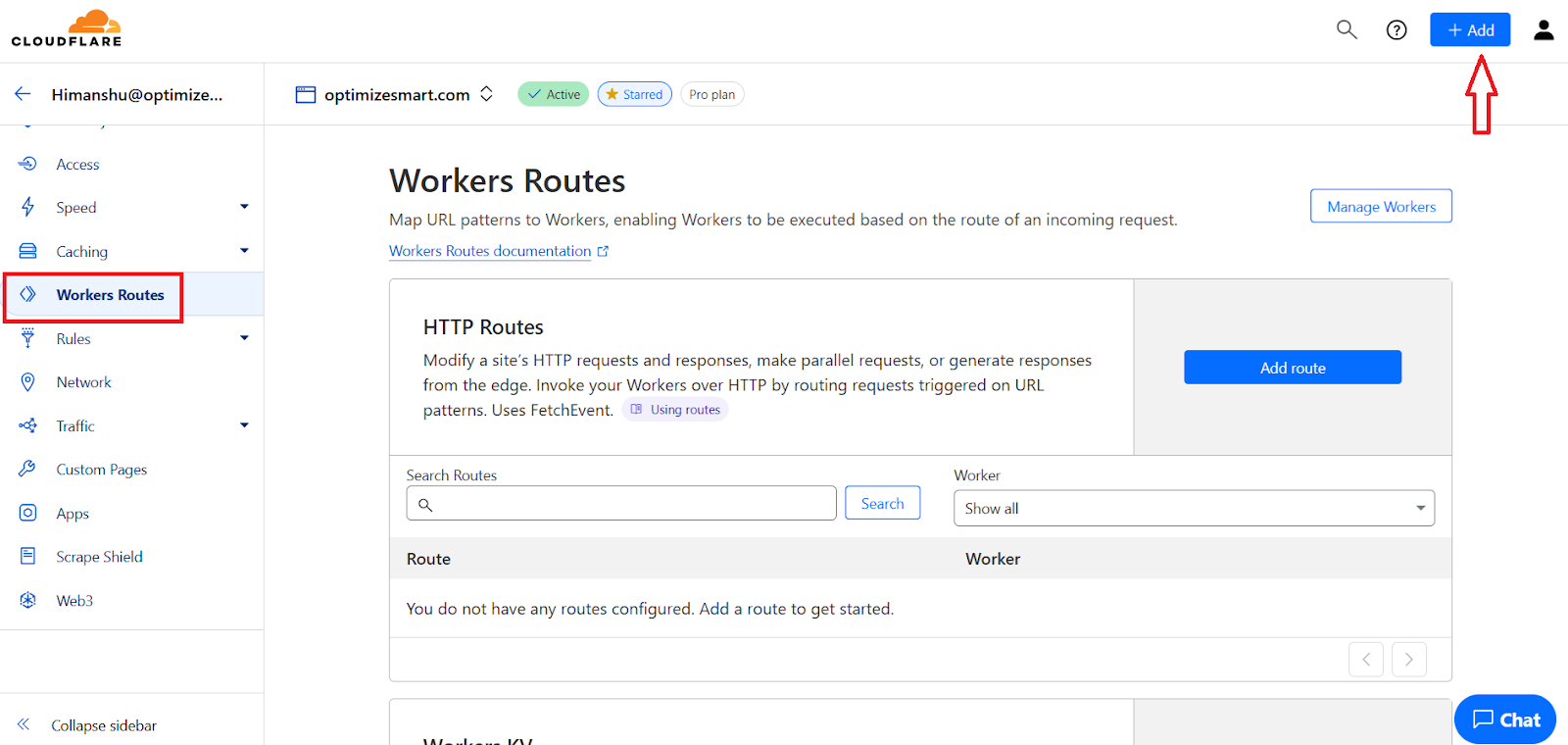The height and width of the screenshot is (745, 1568).
Task: Click the magnifier icon in Search Routes field
Action: [x=425, y=505]
